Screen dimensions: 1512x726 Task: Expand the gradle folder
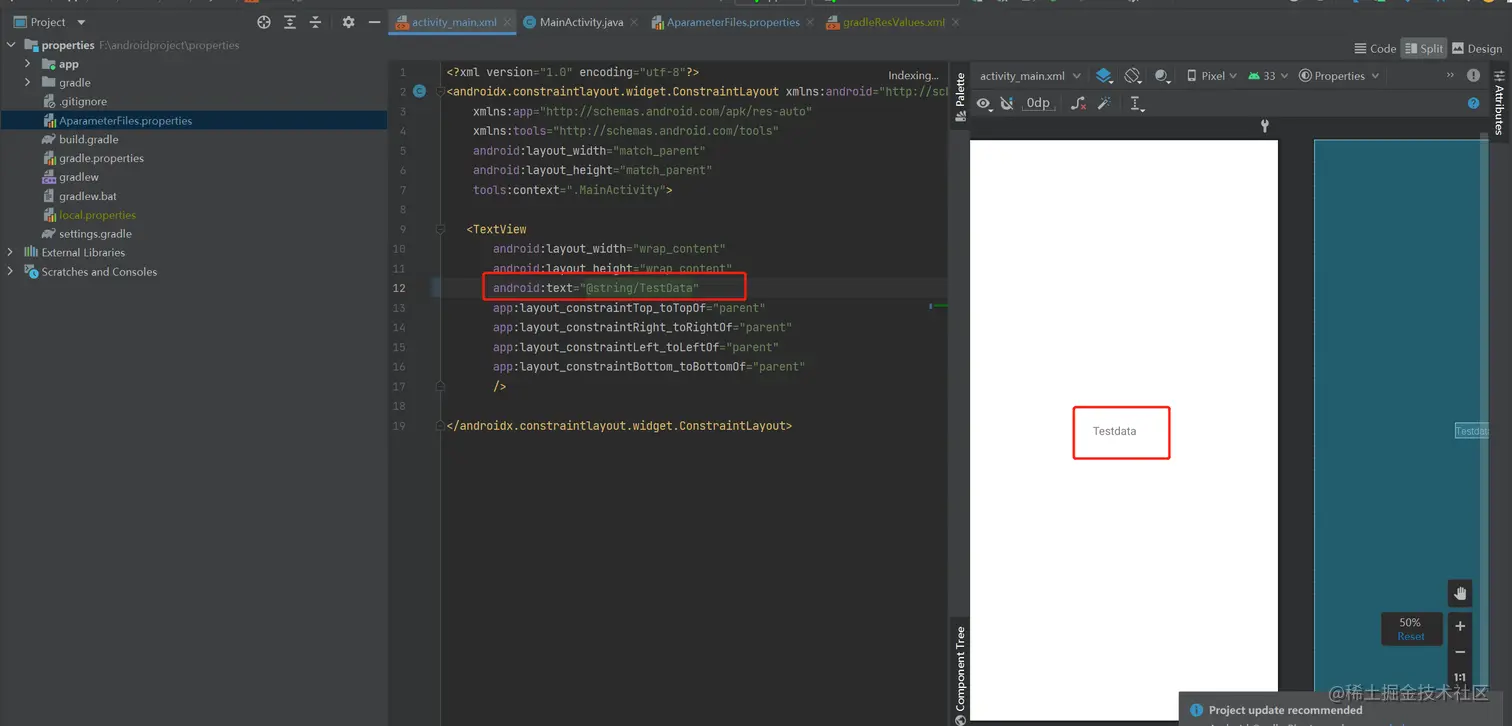[x=28, y=83]
